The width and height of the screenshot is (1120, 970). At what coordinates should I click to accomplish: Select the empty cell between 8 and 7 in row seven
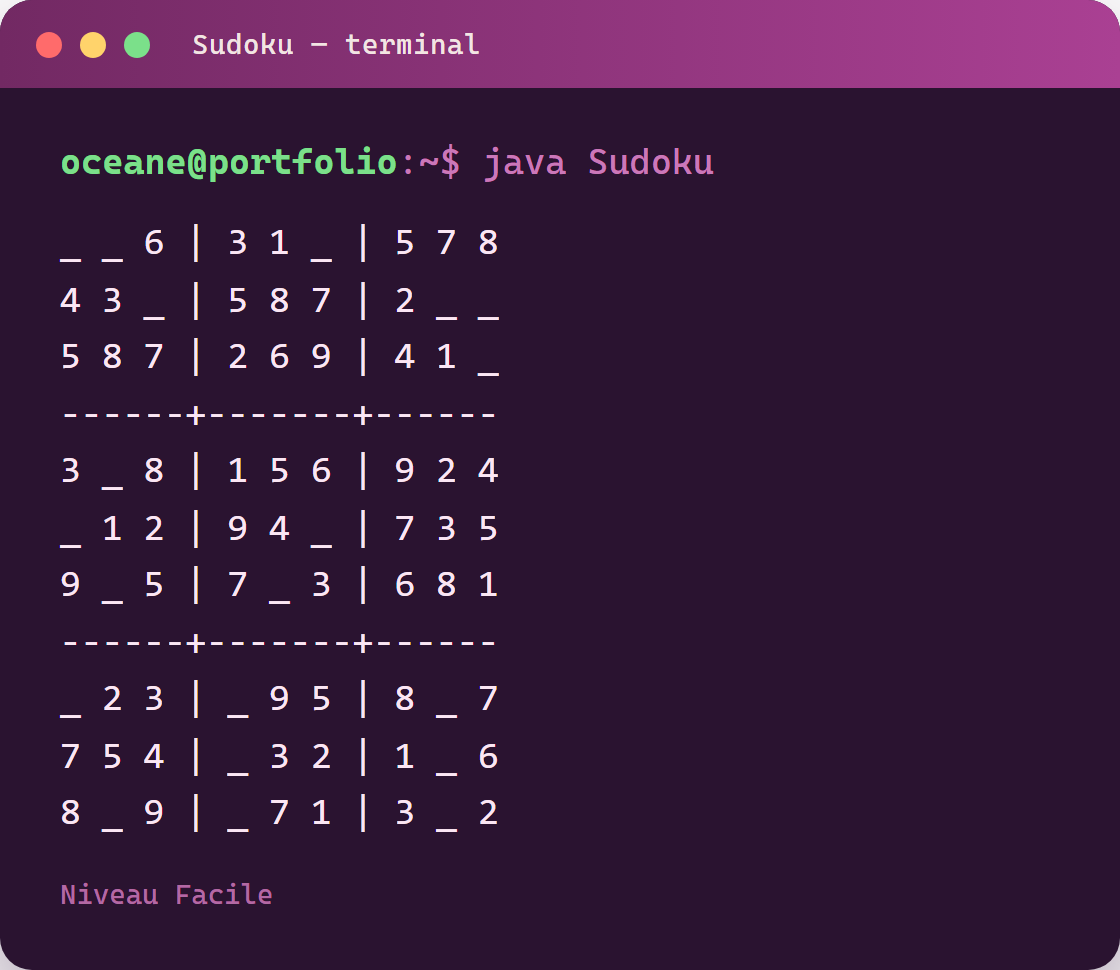pos(446,699)
